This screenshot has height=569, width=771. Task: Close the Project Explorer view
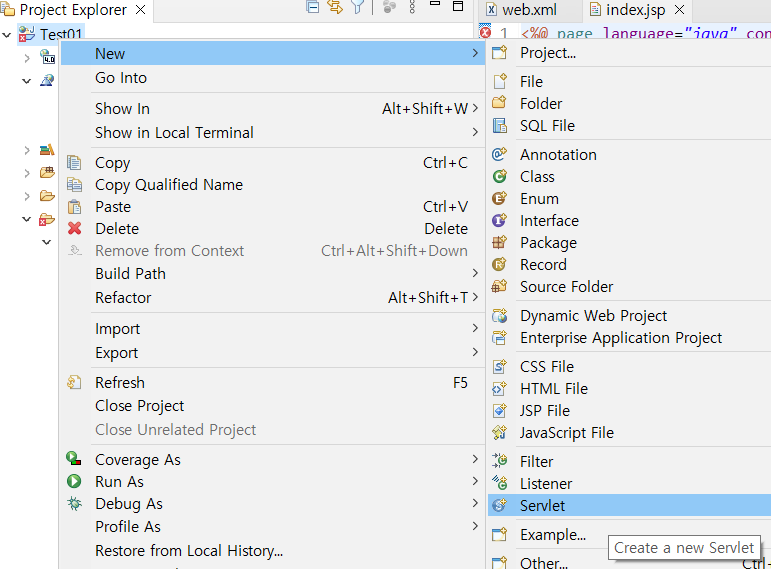[140, 9]
